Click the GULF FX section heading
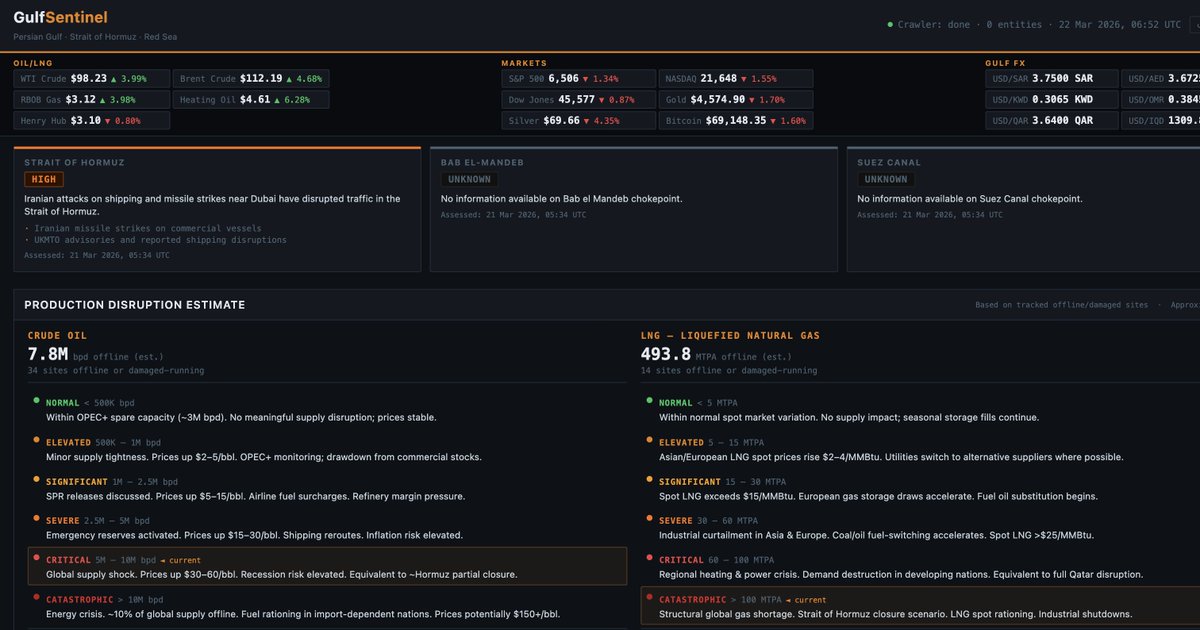Image resolution: width=1200 pixels, height=630 pixels. pyautogui.click(x=1005, y=63)
